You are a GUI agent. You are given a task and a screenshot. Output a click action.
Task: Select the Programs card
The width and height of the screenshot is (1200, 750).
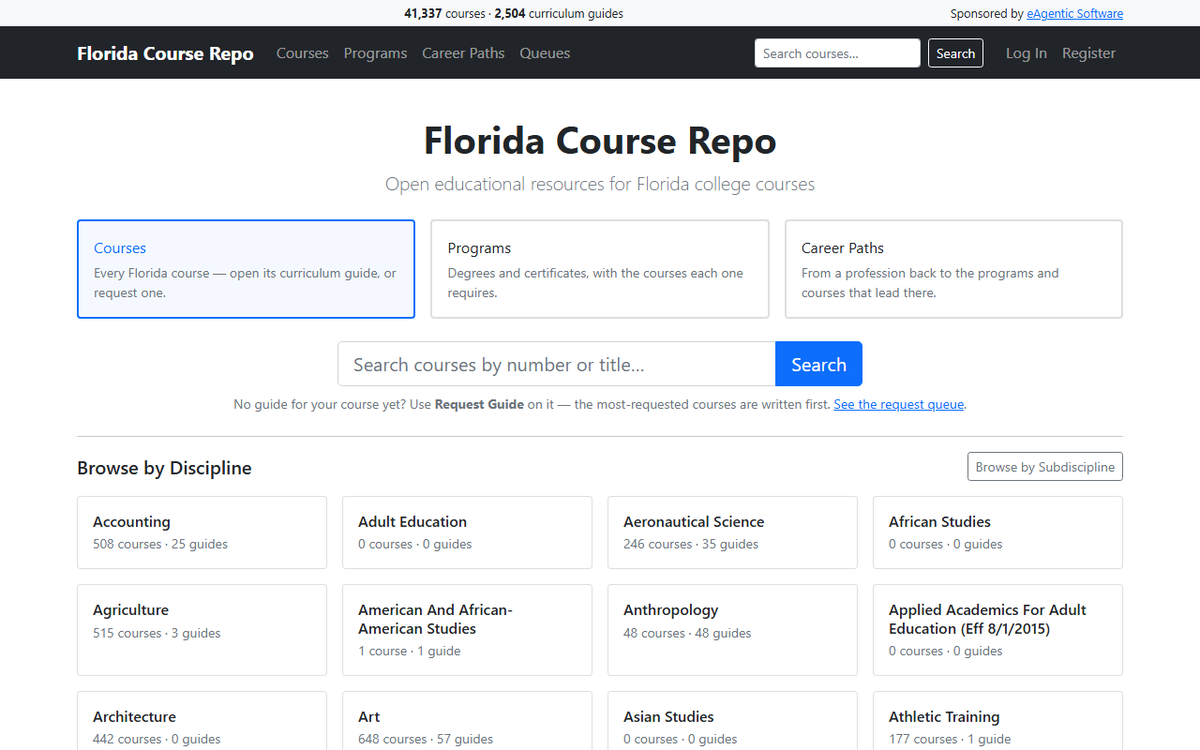pos(600,269)
